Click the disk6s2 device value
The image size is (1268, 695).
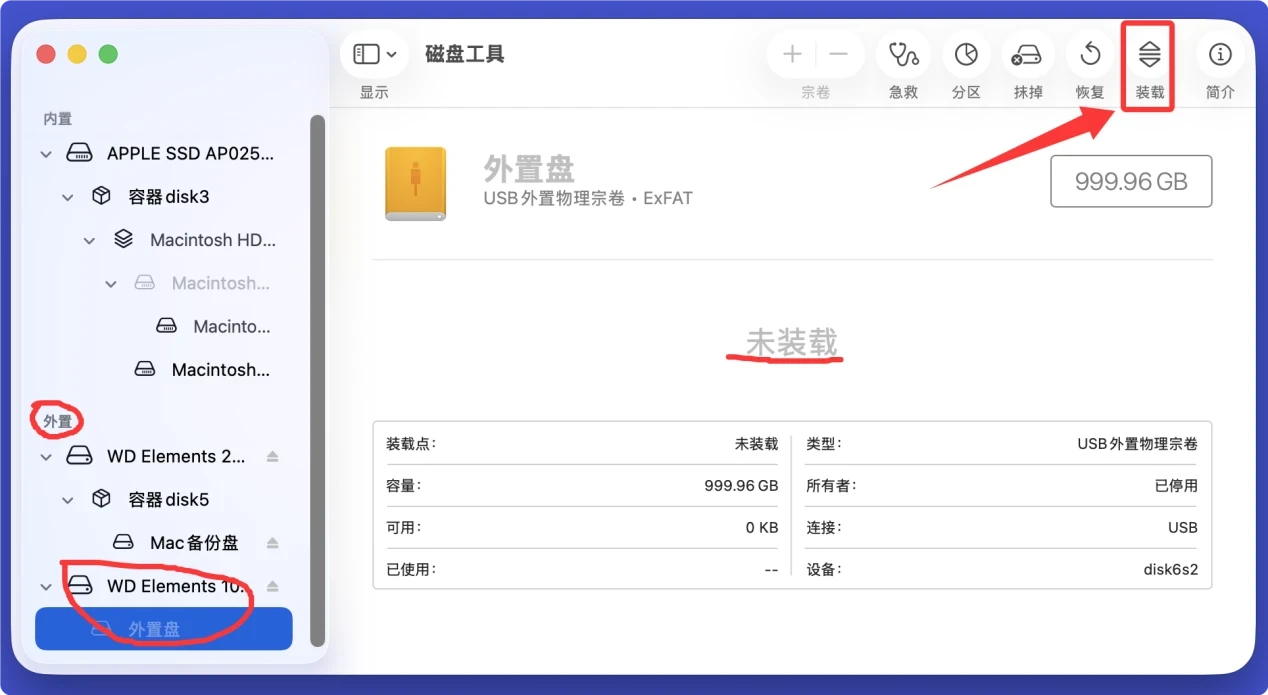[x=1170, y=570]
